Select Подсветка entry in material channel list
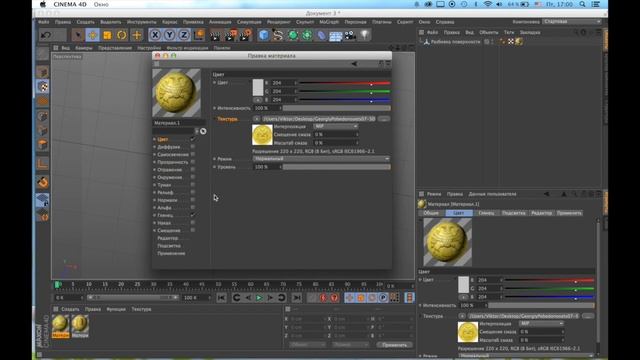Screen dimensions: 640x360 pyautogui.click(x=169, y=246)
